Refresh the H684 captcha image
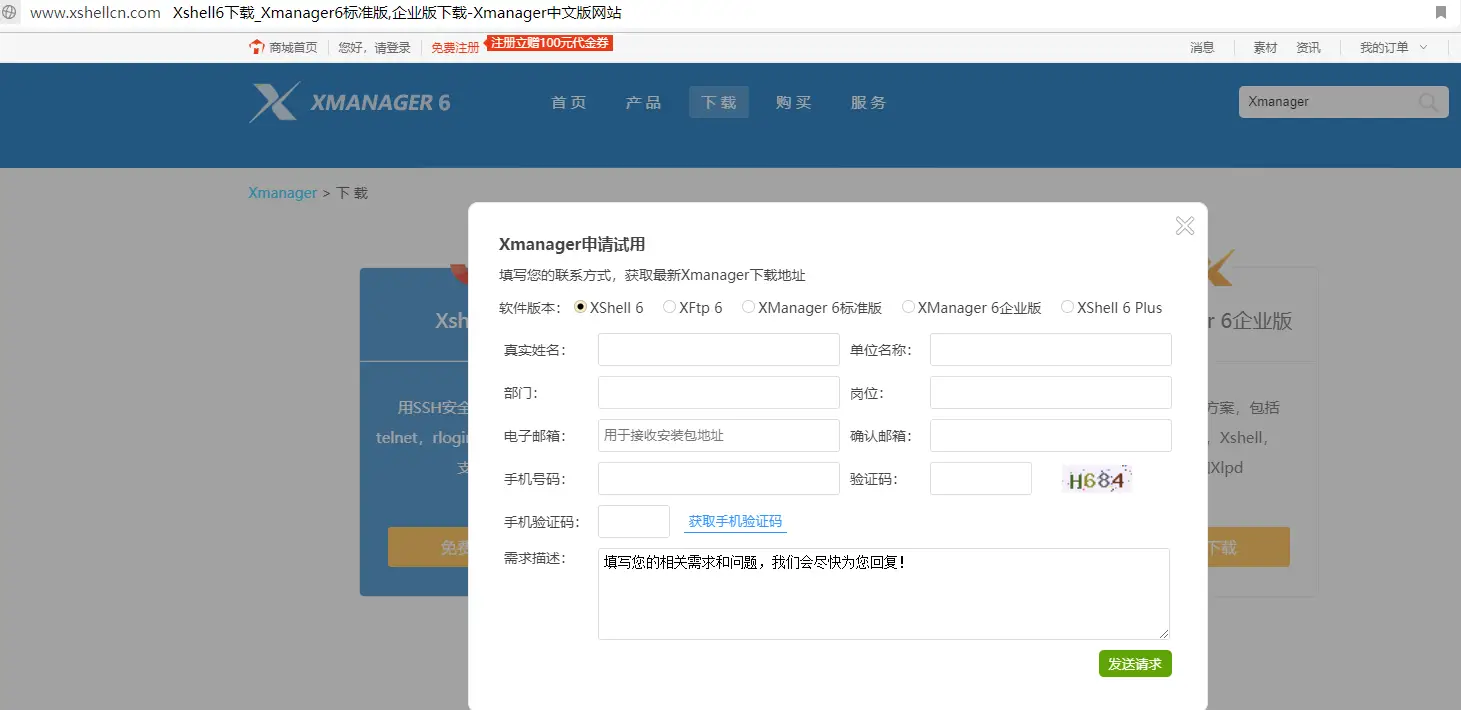 pos(1096,480)
